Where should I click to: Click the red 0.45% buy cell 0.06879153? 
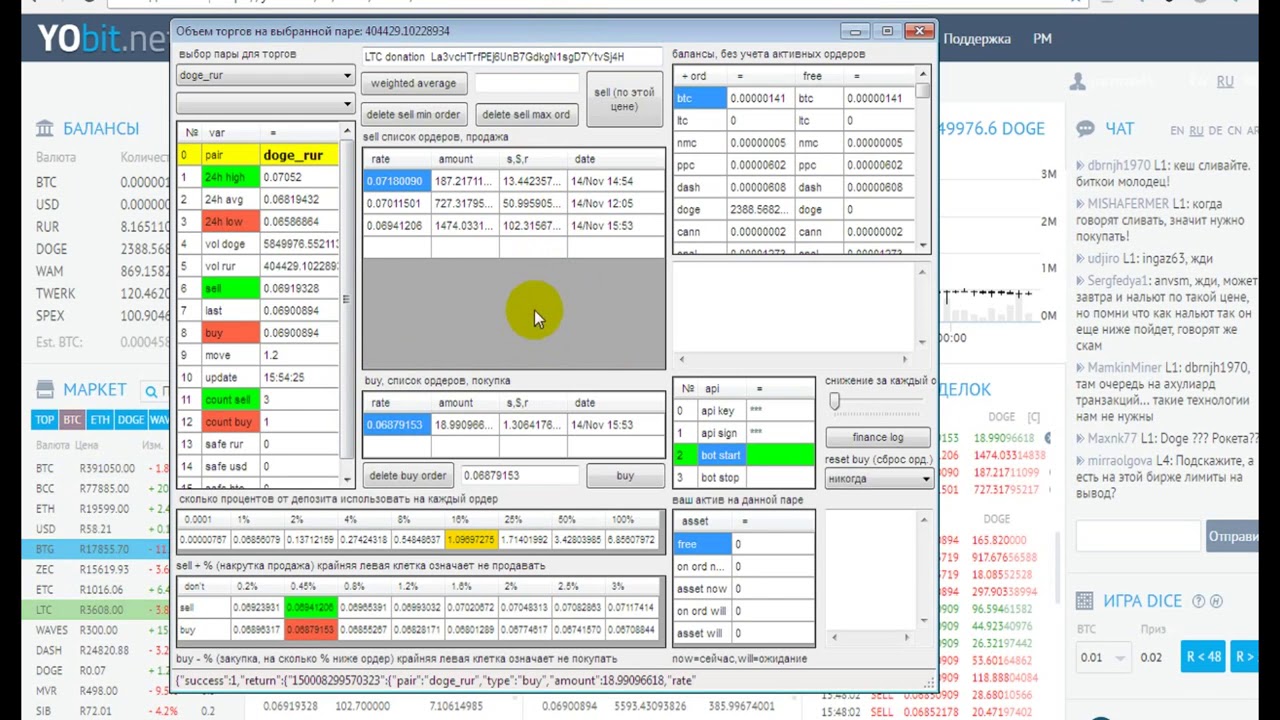click(x=311, y=630)
